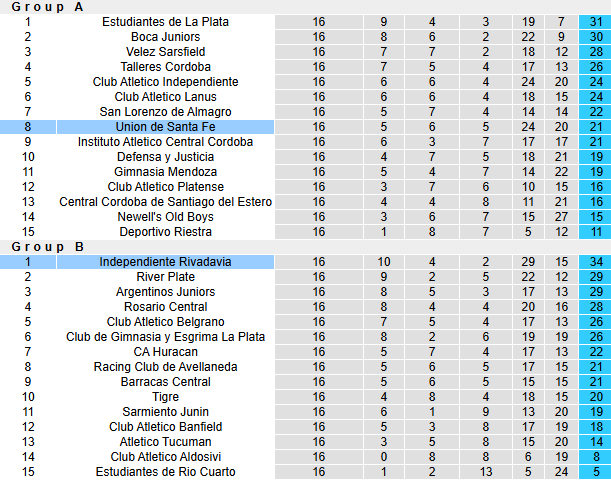Click the Estudiantes de La Plata 31 points cell
This screenshot has width=611, height=480.
pyautogui.click(x=595, y=22)
